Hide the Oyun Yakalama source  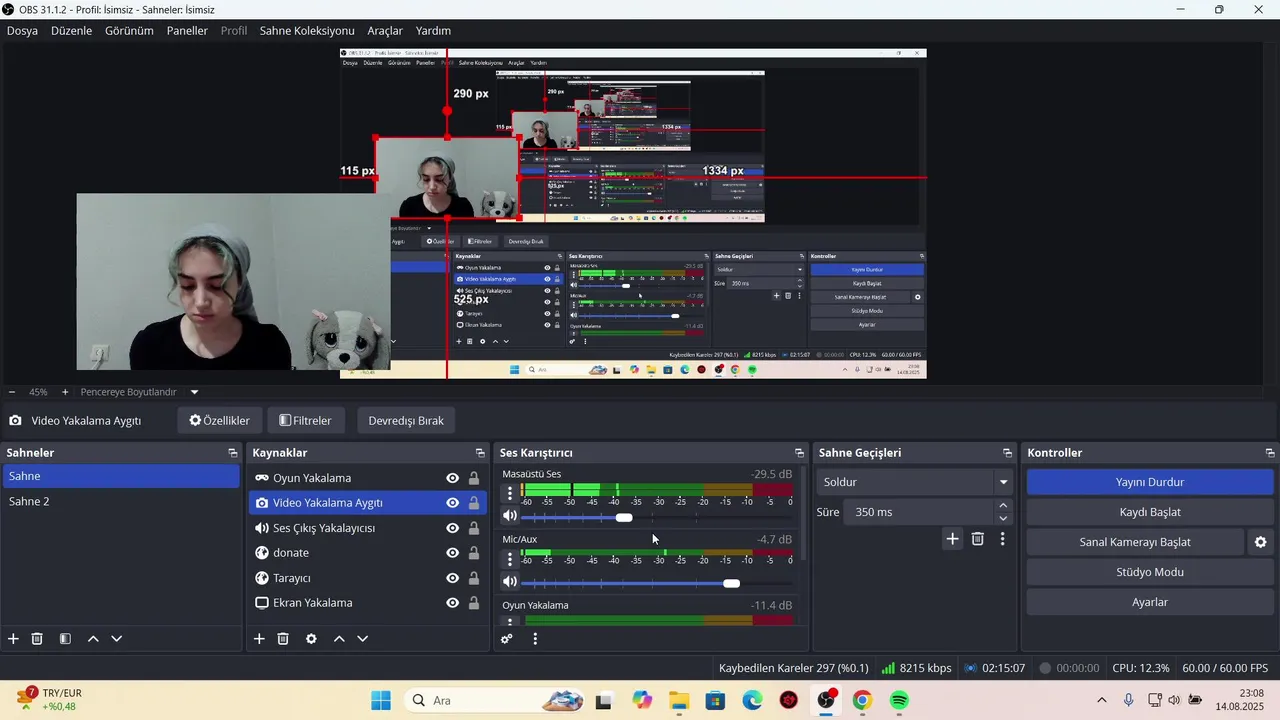453,478
